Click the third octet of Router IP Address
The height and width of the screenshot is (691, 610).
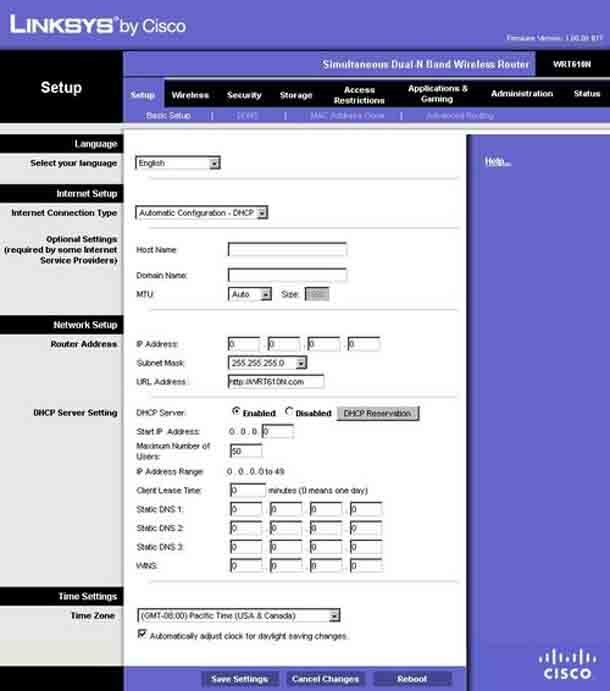tap(324, 344)
